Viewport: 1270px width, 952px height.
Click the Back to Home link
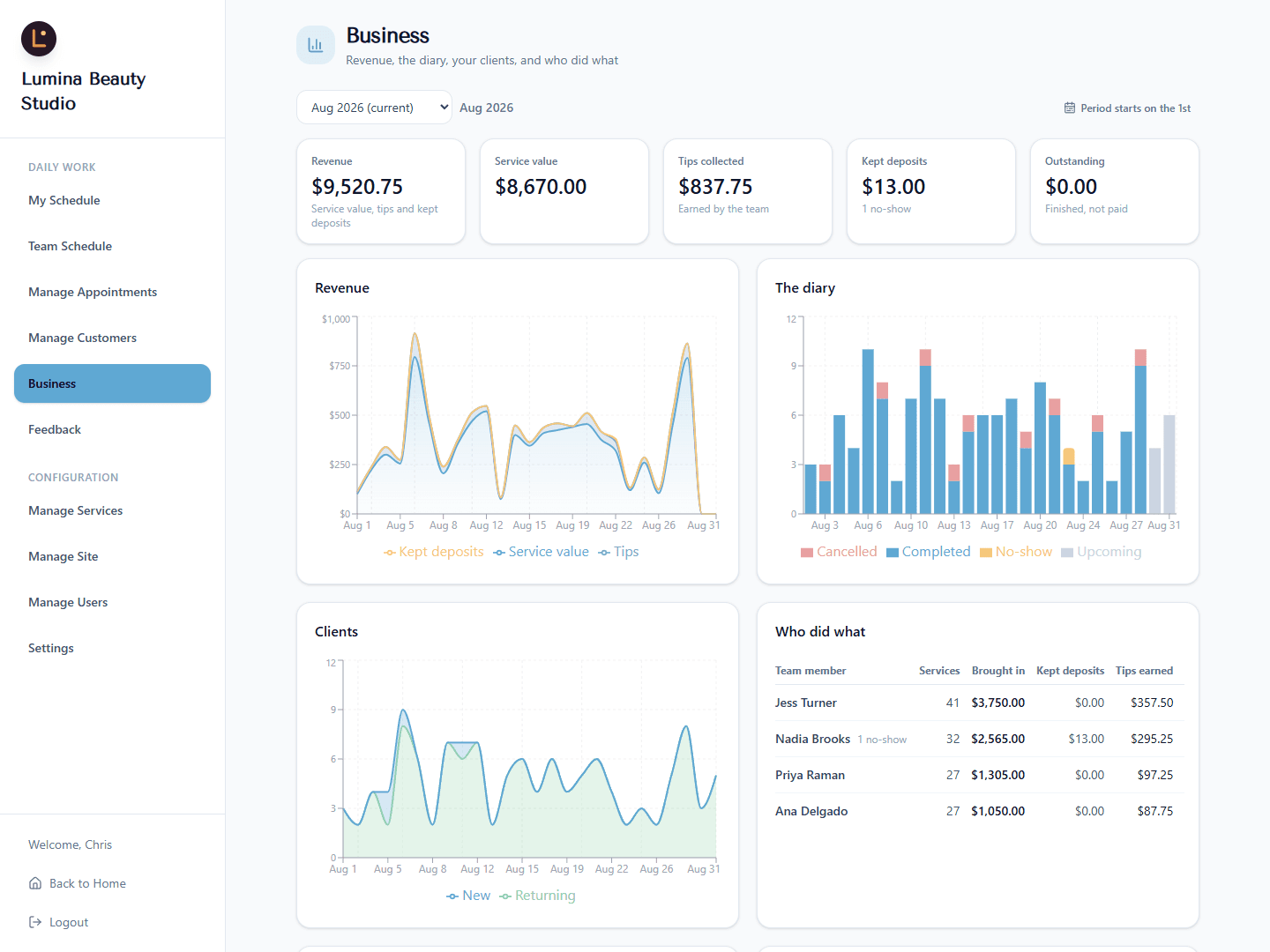click(87, 883)
